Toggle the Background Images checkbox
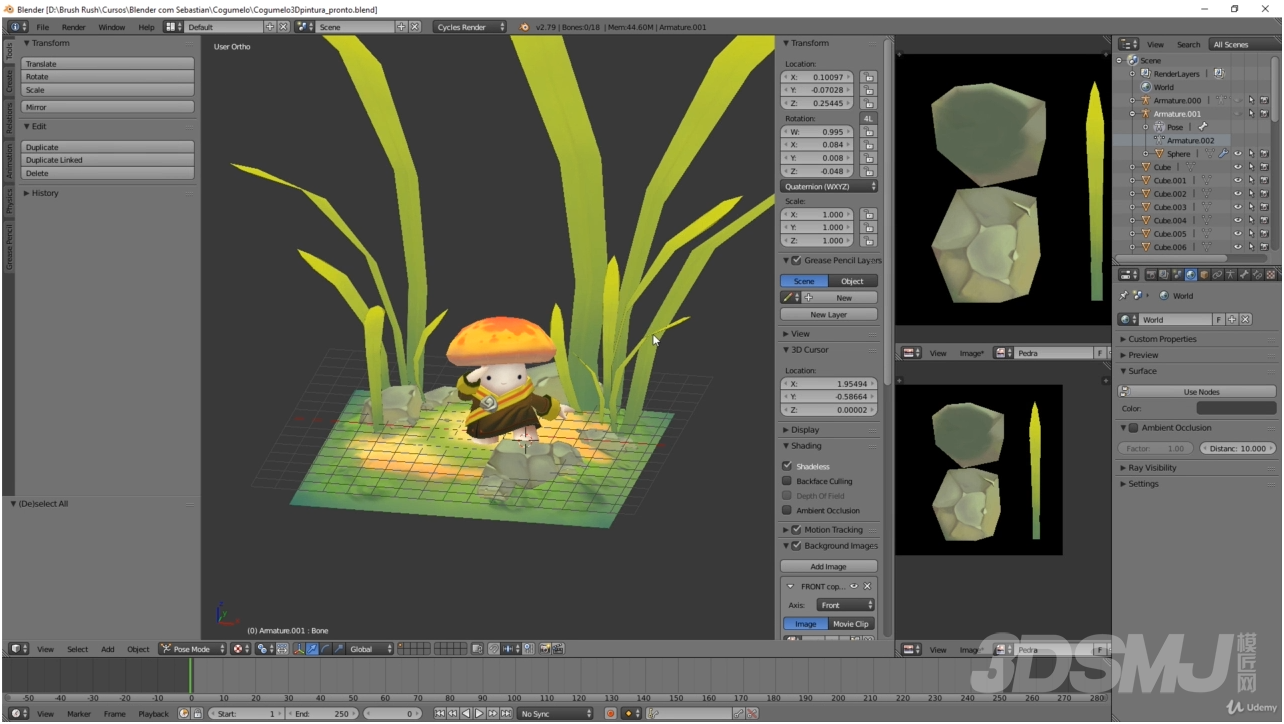The width and height of the screenshot is (1284, 724). 796,546
